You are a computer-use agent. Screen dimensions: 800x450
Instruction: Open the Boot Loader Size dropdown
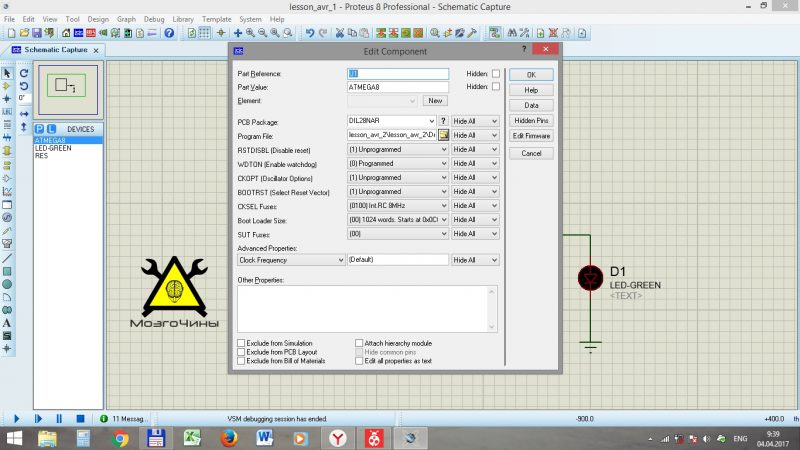[397, 219]
